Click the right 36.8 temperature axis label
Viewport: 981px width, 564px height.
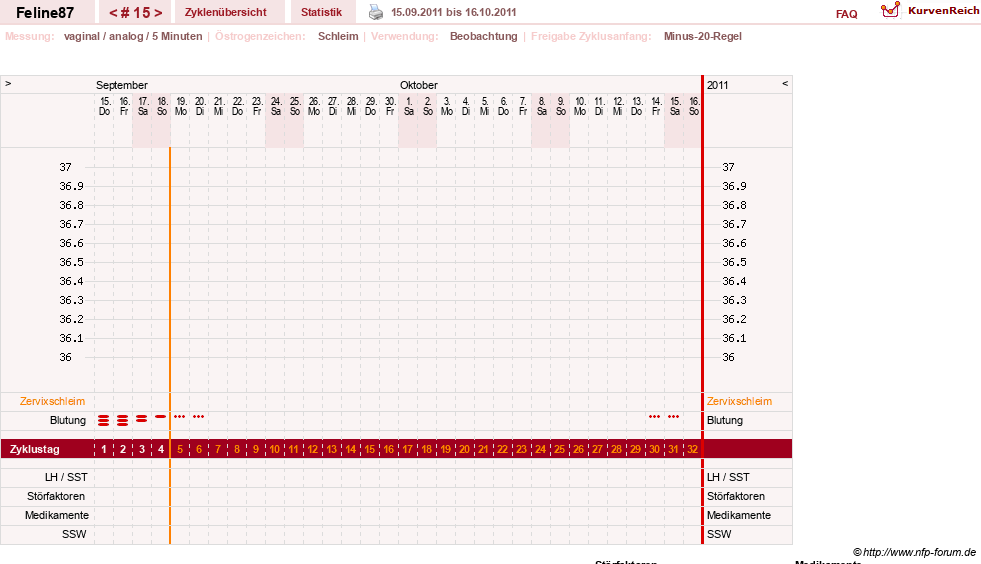pyautogui.click(x=734, y=205)
